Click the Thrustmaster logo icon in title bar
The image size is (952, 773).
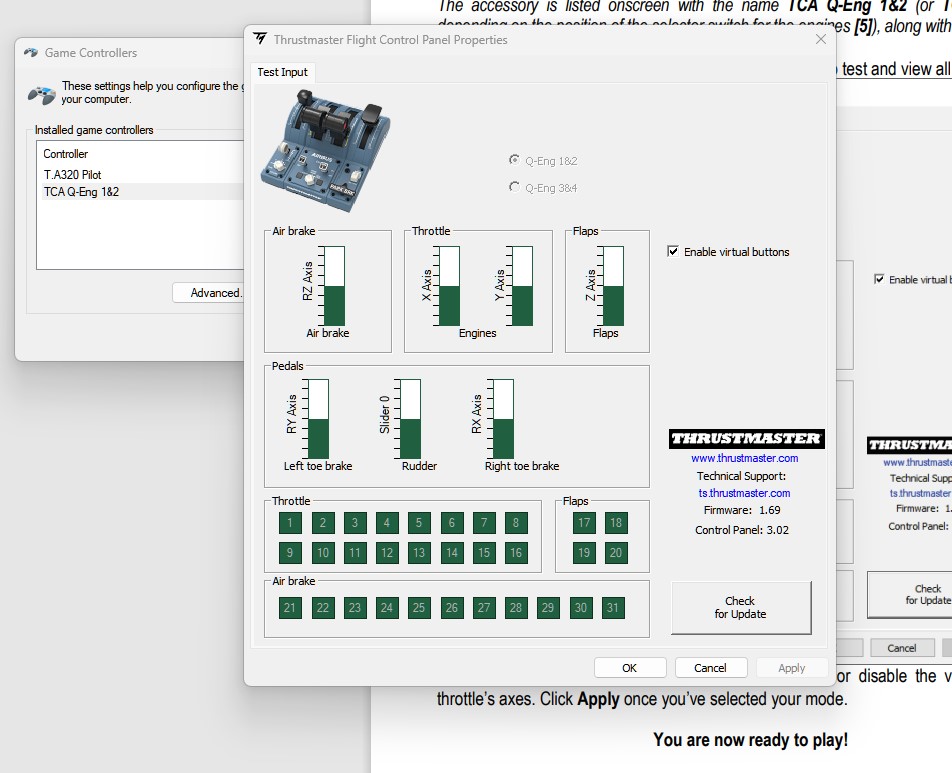click(261, 40)
